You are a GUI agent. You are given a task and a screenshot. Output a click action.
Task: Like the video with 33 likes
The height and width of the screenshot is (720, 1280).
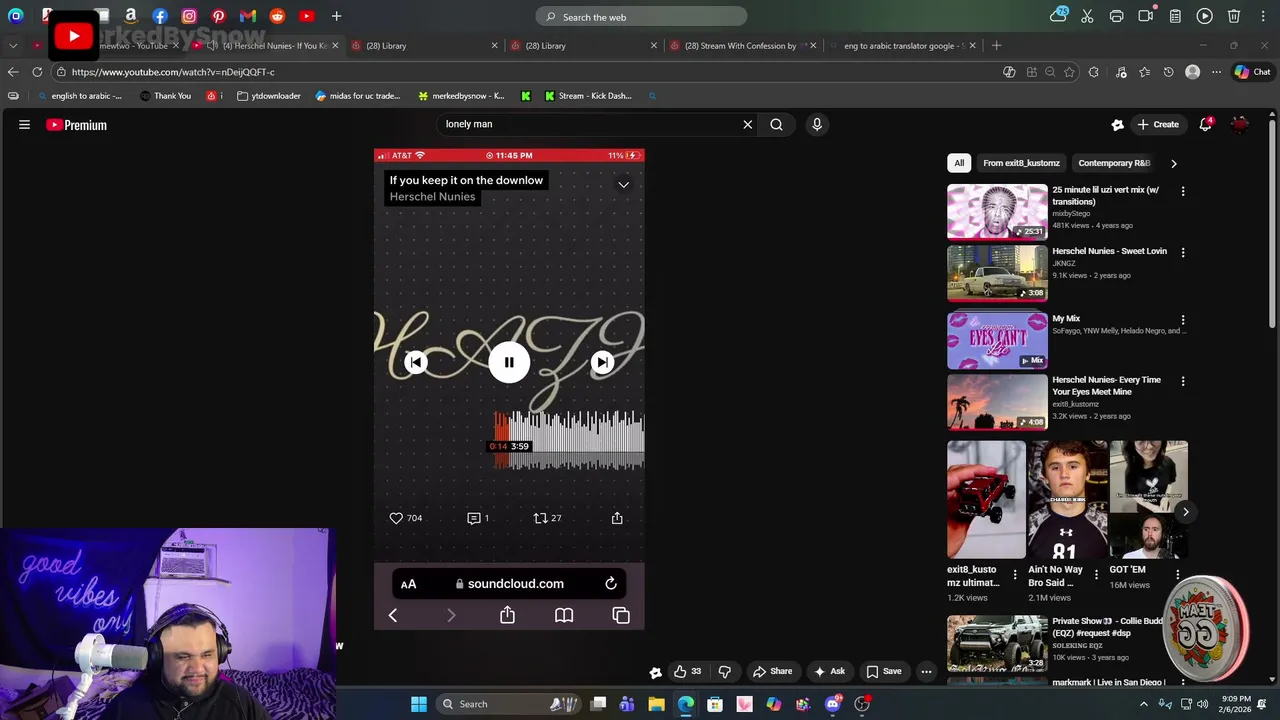pos(687,671)
